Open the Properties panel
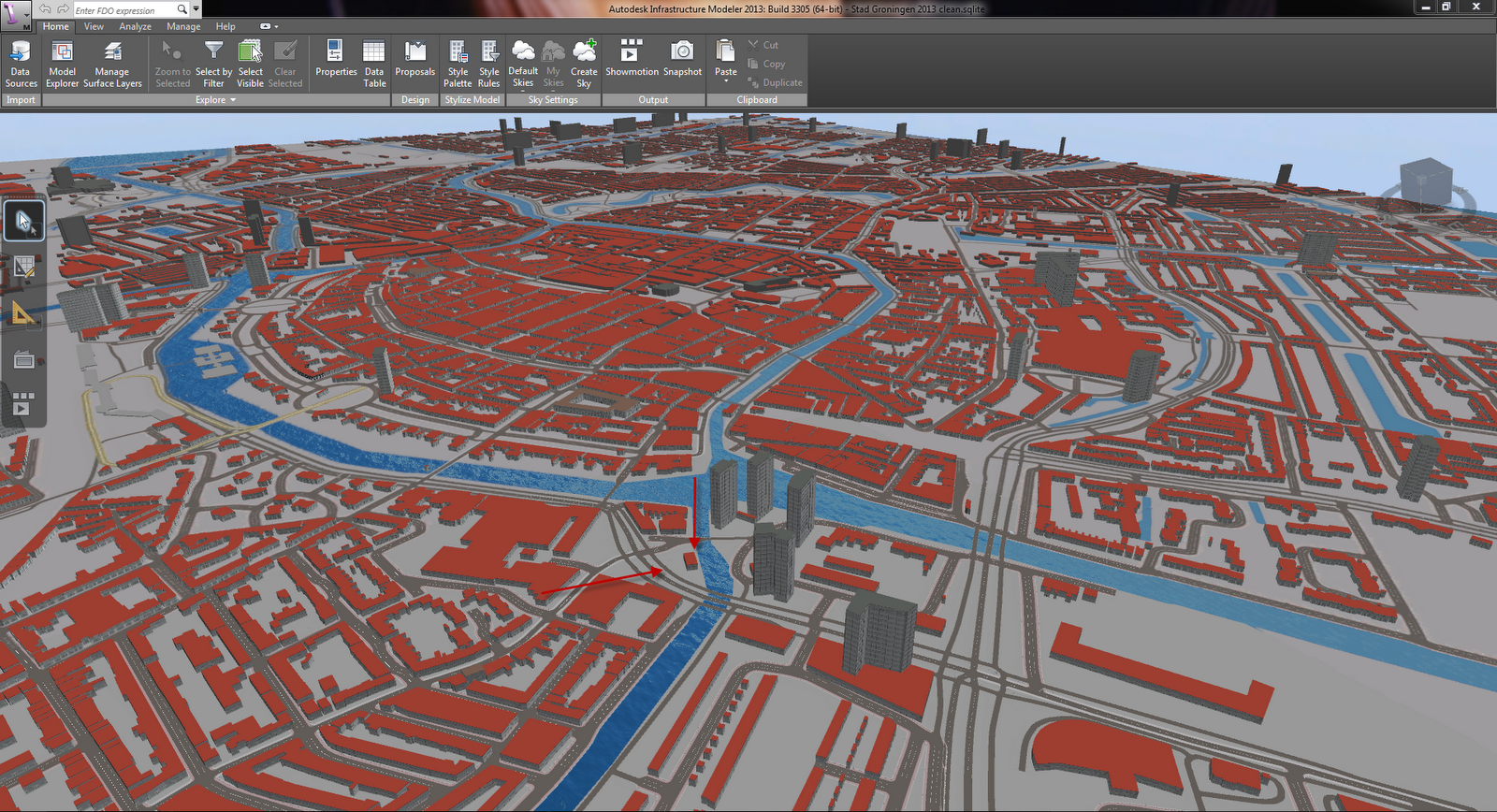This screenshot has width=1497, height=812. 336,59
